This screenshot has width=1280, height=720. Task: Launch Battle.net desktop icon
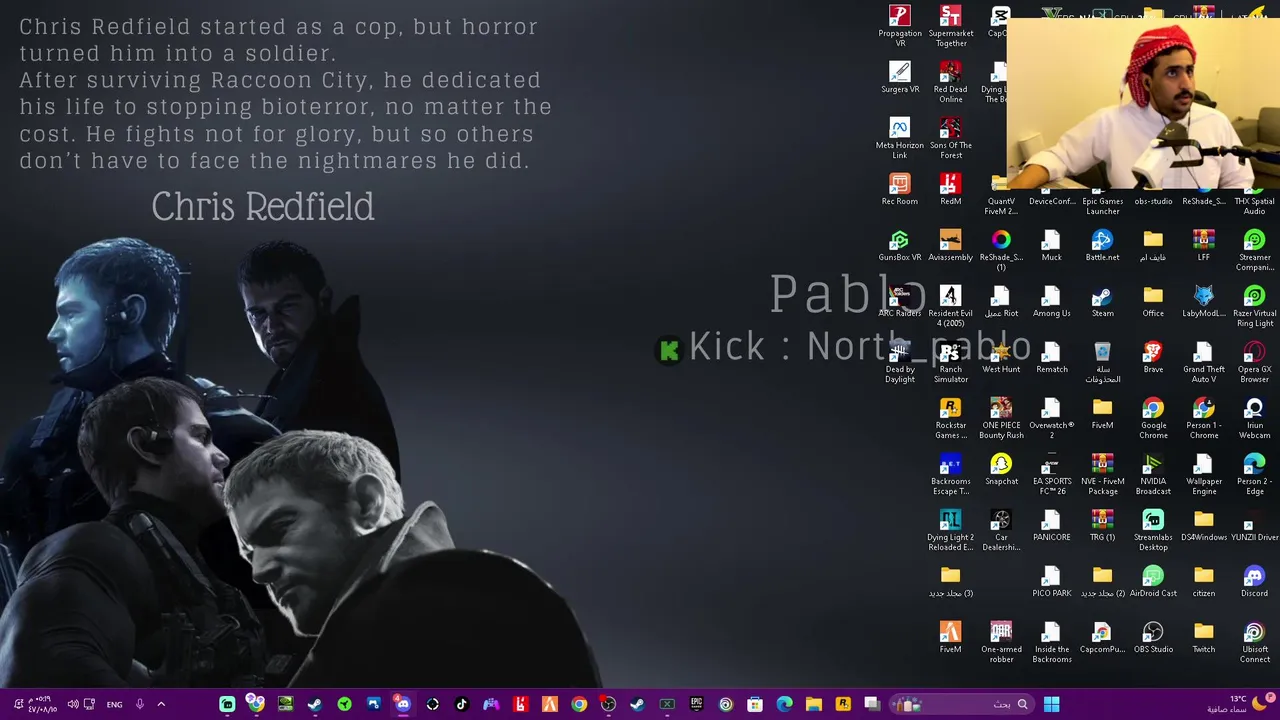(x=1102, y=245)
